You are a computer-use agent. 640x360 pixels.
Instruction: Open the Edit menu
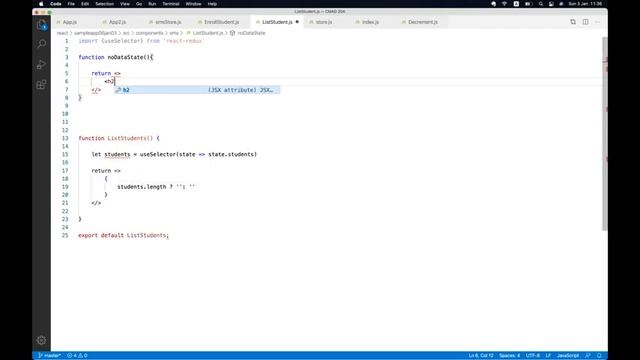pyautogui.click(x=85, y=4)
